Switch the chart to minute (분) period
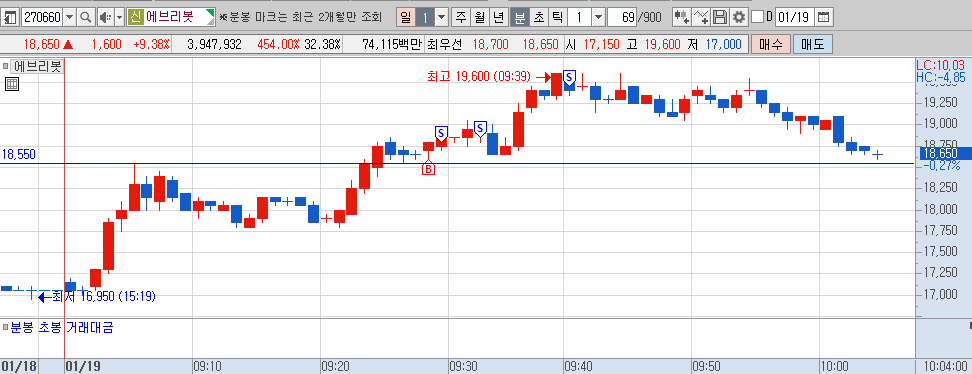The height and width of the screenshot is (374, 972). (519, 17)
